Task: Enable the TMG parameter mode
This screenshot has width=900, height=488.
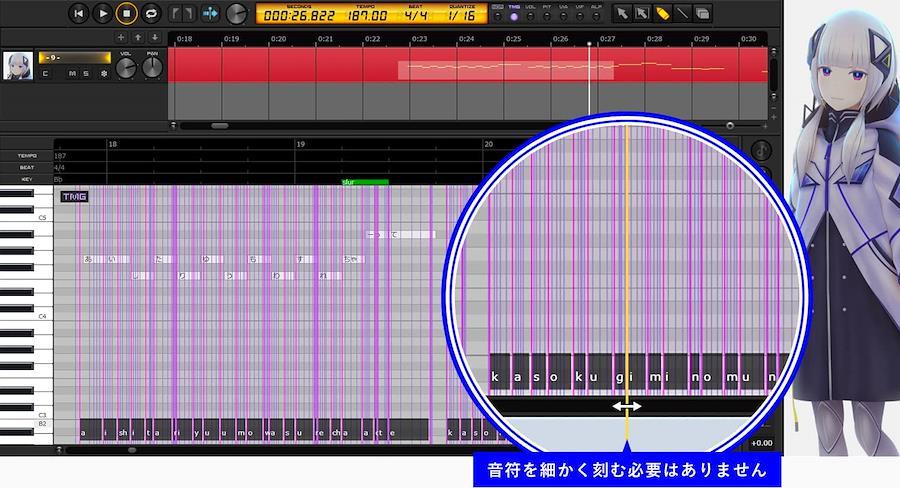Action: point(514,12)
